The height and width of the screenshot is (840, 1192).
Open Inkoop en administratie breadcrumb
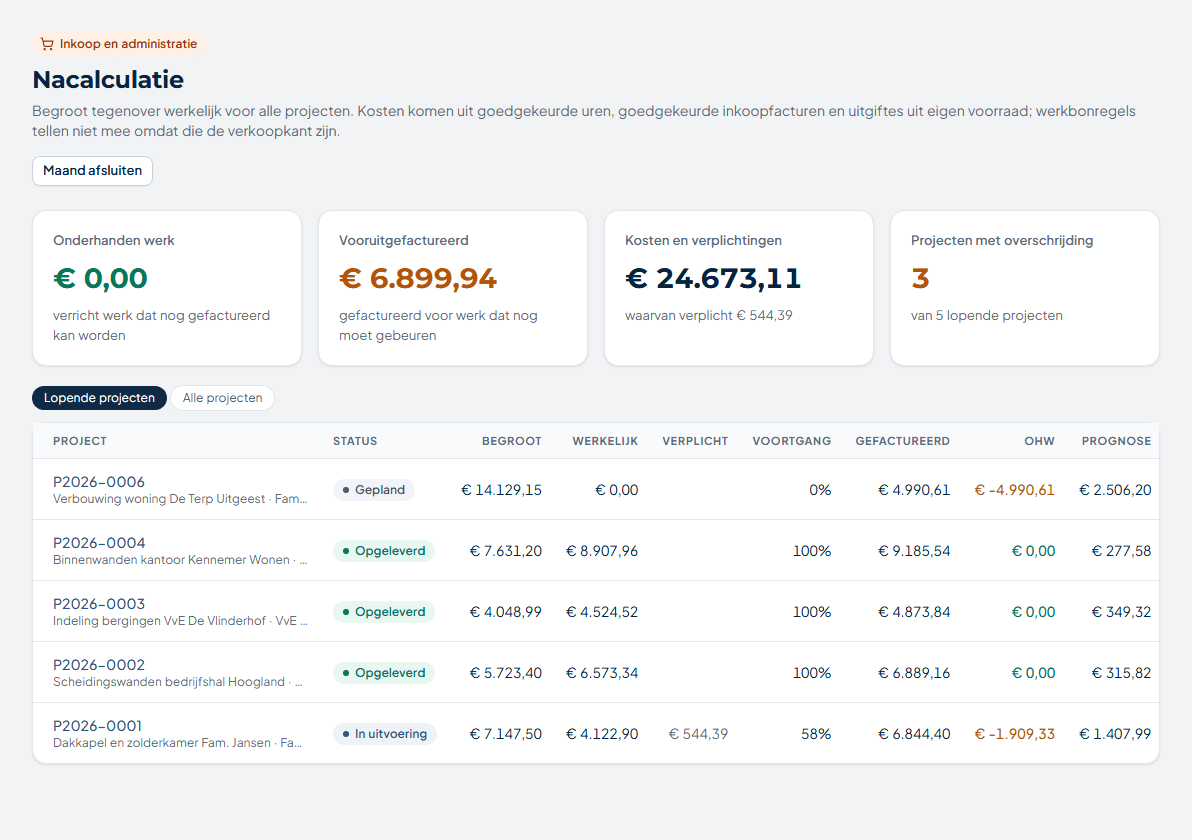pos(119,44)
